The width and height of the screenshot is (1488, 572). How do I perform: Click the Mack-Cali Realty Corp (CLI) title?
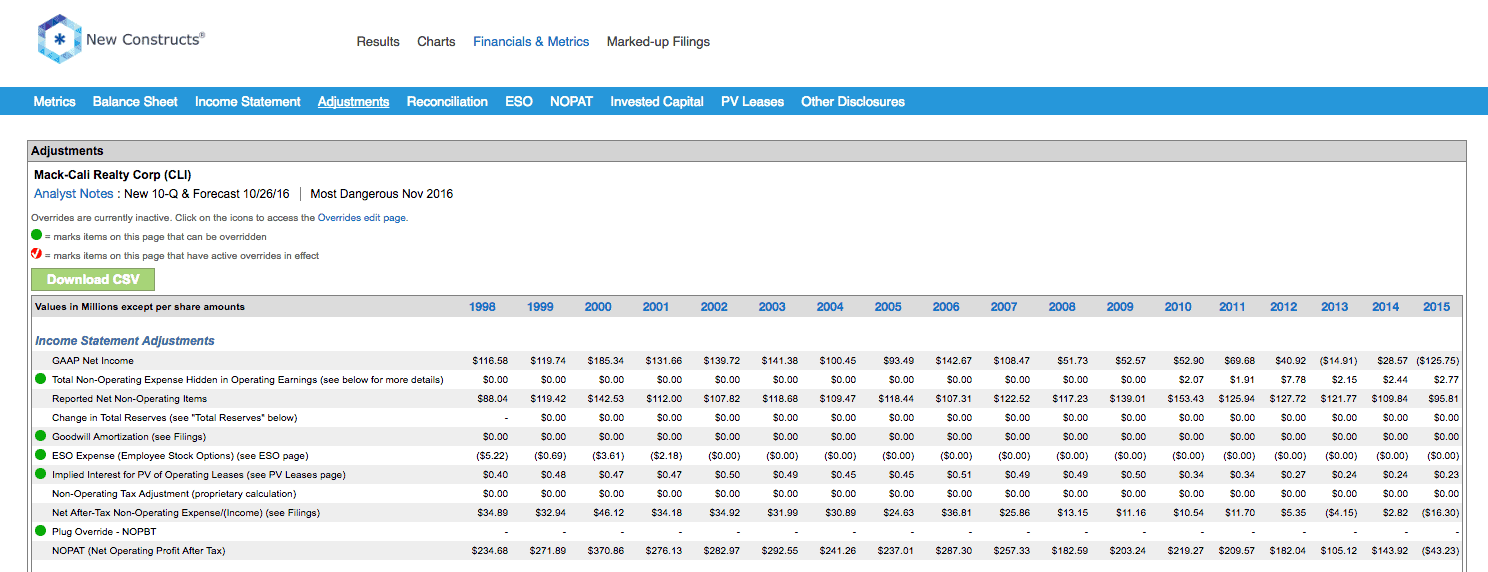[x=112, y=175]
